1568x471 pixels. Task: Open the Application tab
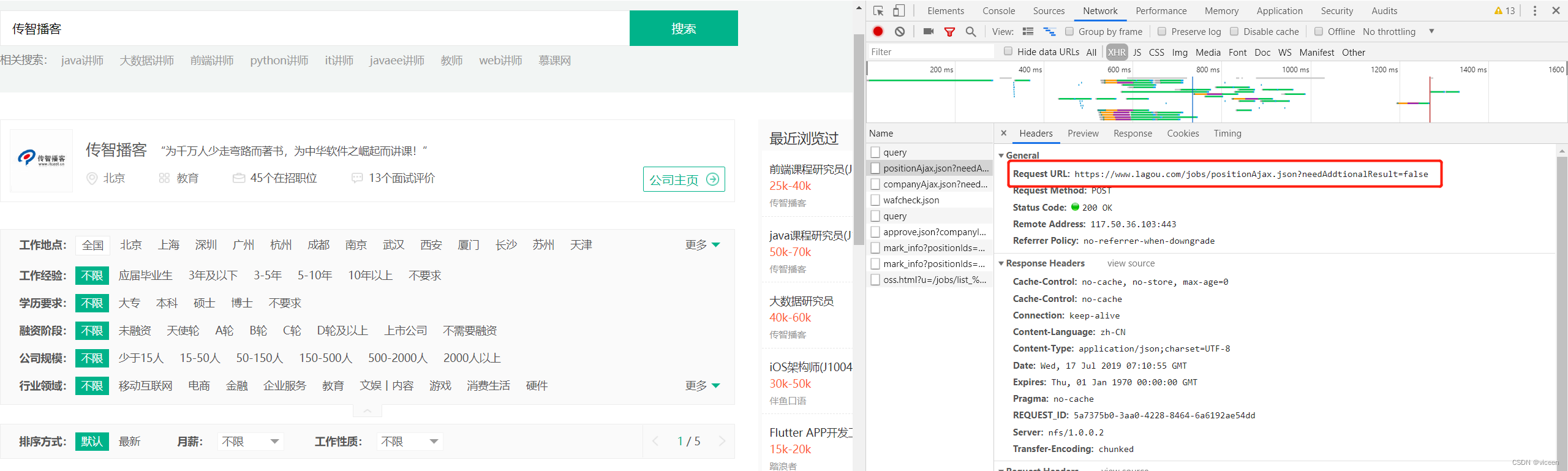click(1280, 11)
